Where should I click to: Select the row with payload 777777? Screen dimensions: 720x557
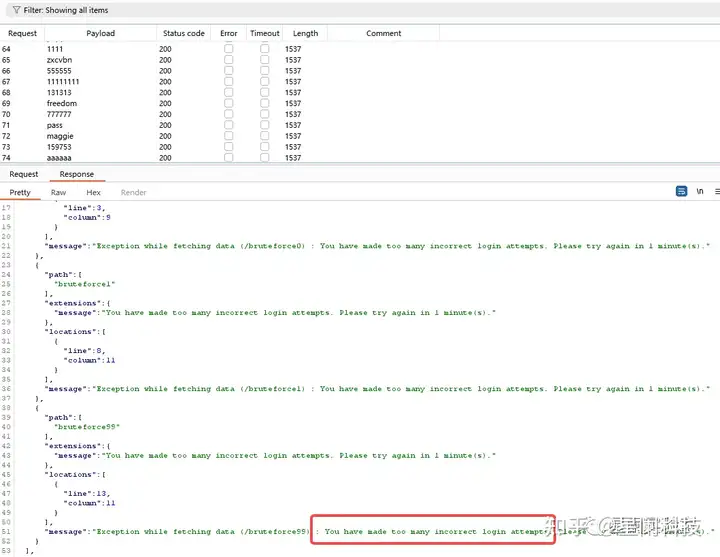(x=360, y=114)
